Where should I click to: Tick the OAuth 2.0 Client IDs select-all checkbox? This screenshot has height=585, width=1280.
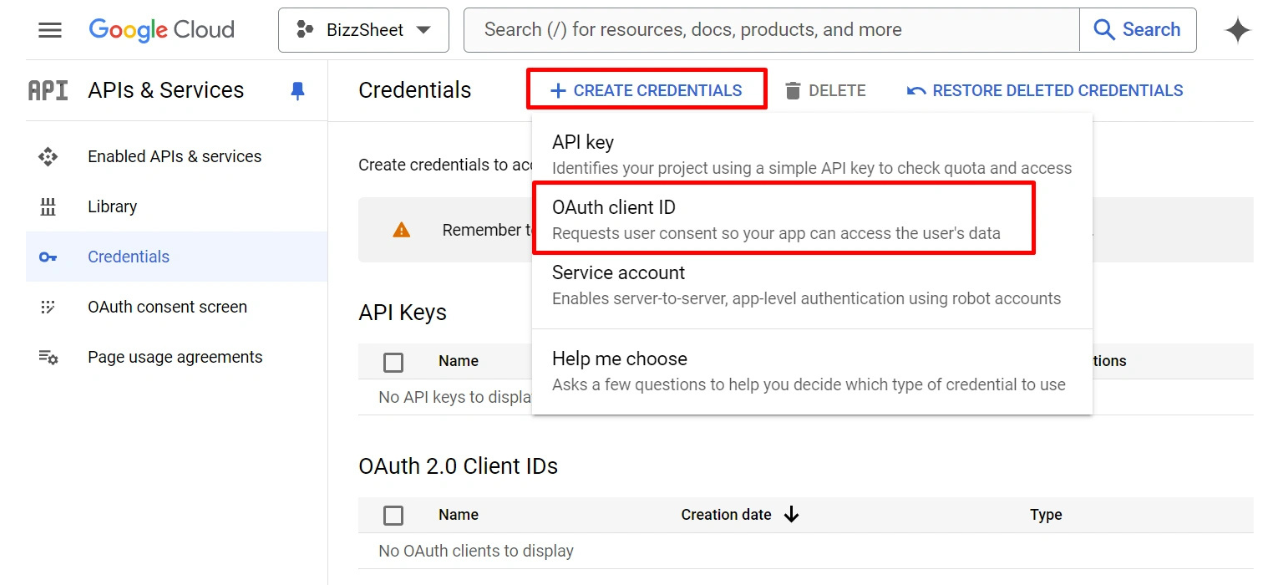pos(394,515)
